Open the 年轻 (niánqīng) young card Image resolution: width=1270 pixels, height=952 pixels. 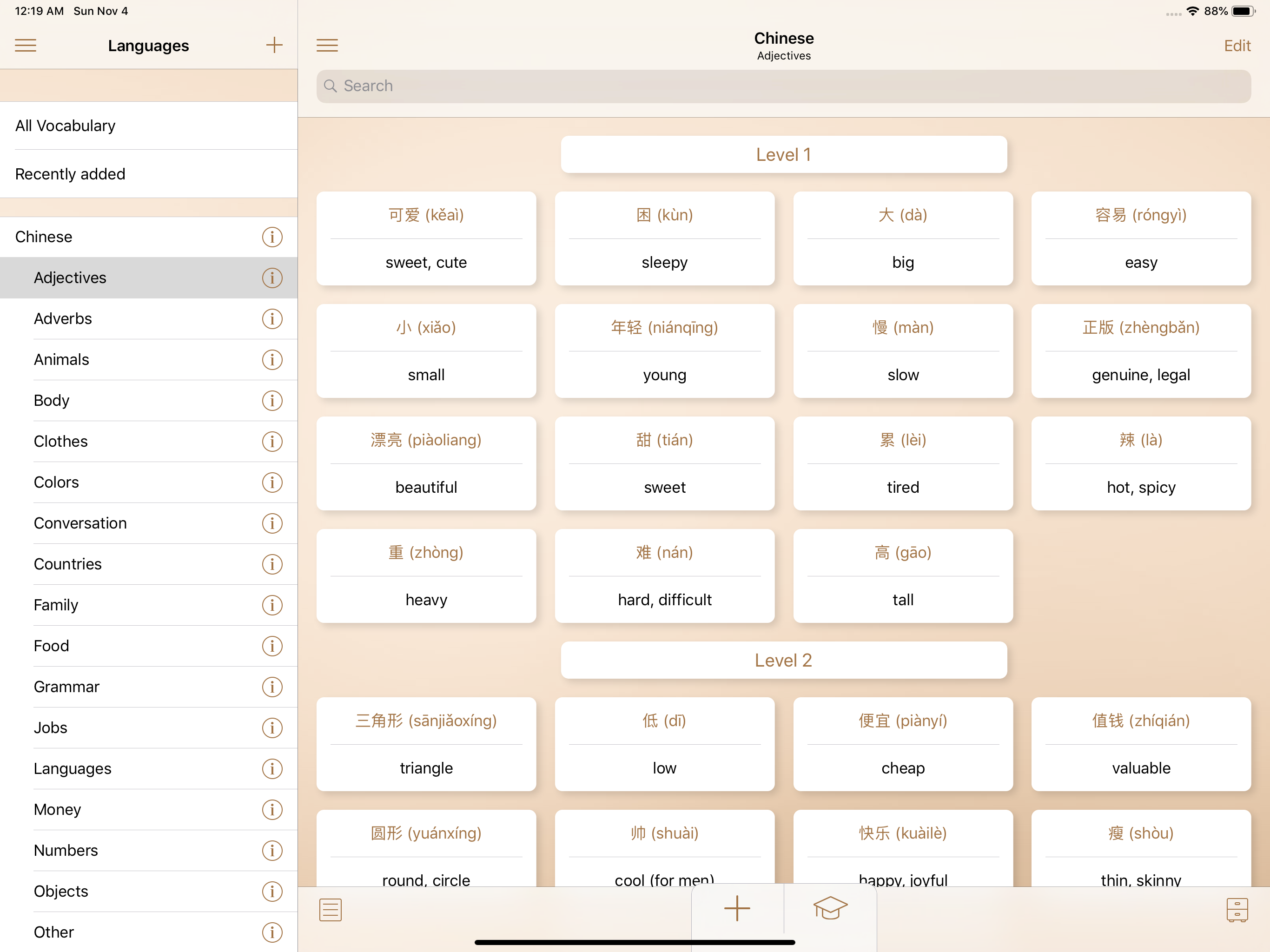[x=664, y=351]
